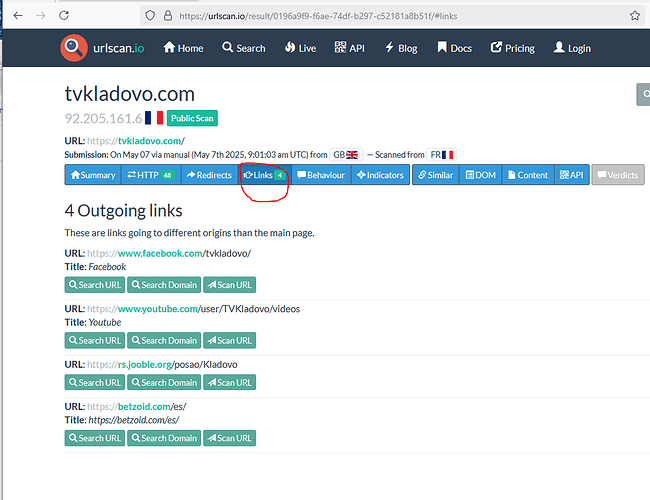This screenshot has width=650, height=500.
Task: Open the API tab in result toolbar
Action: click(572, 175)
